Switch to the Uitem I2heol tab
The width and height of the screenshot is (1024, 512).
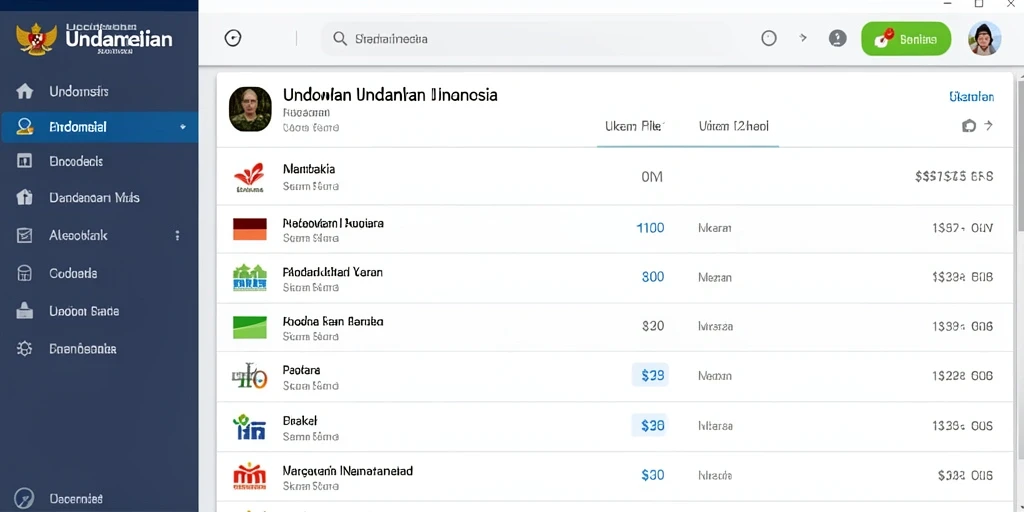(733, 125)
